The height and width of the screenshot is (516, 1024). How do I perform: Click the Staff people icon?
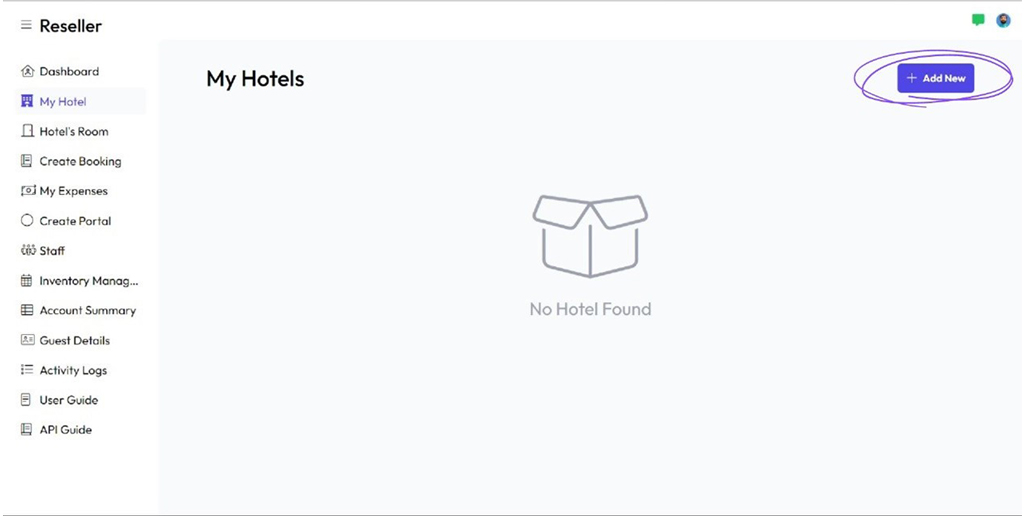27,251
